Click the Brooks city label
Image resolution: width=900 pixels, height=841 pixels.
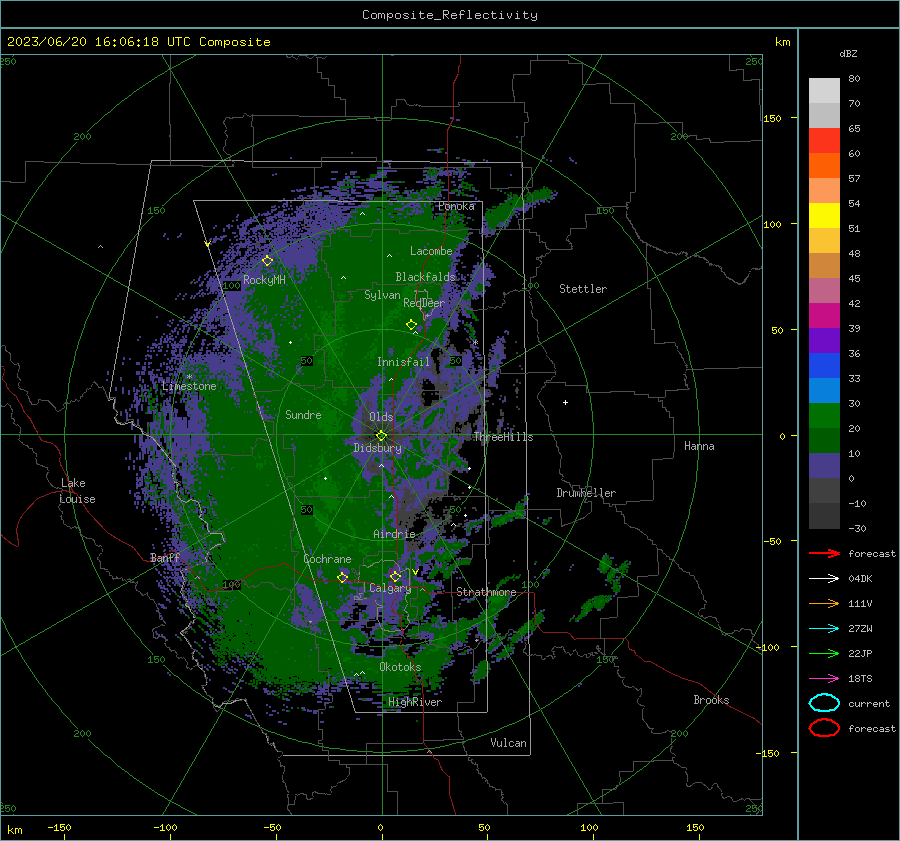point(711,700)
